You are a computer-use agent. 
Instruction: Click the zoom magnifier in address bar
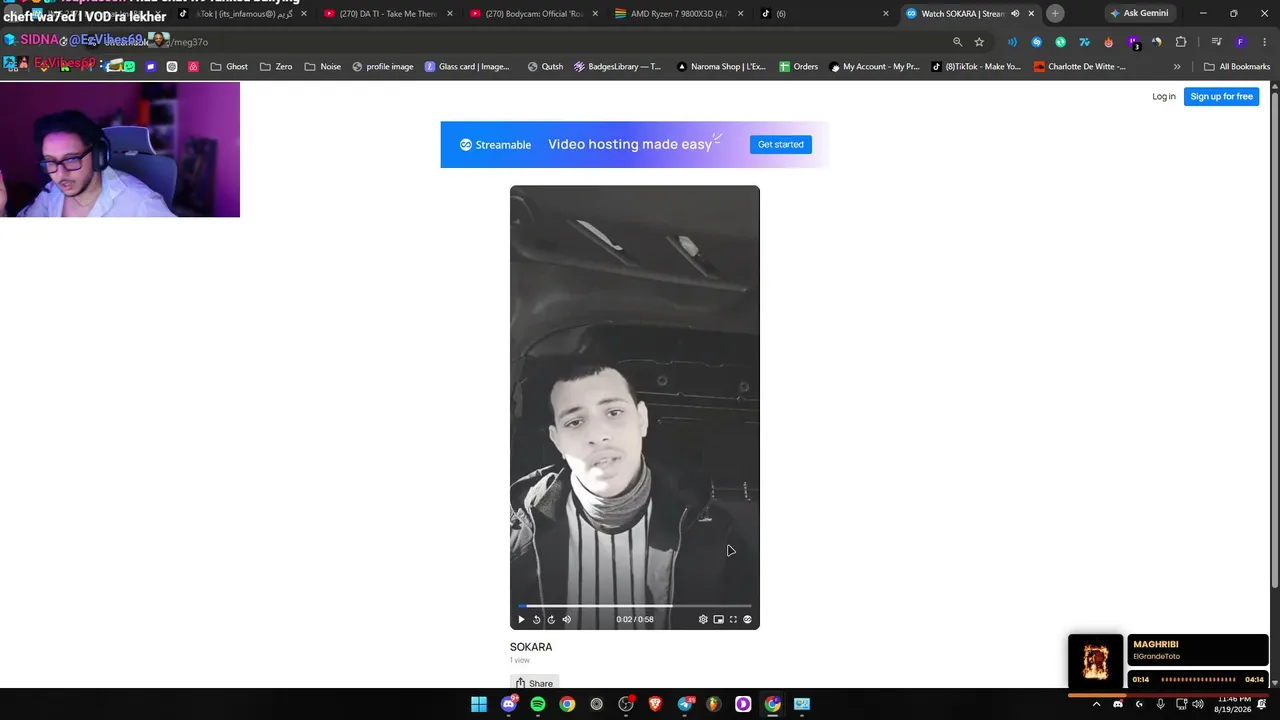click(x=957, y=42)
